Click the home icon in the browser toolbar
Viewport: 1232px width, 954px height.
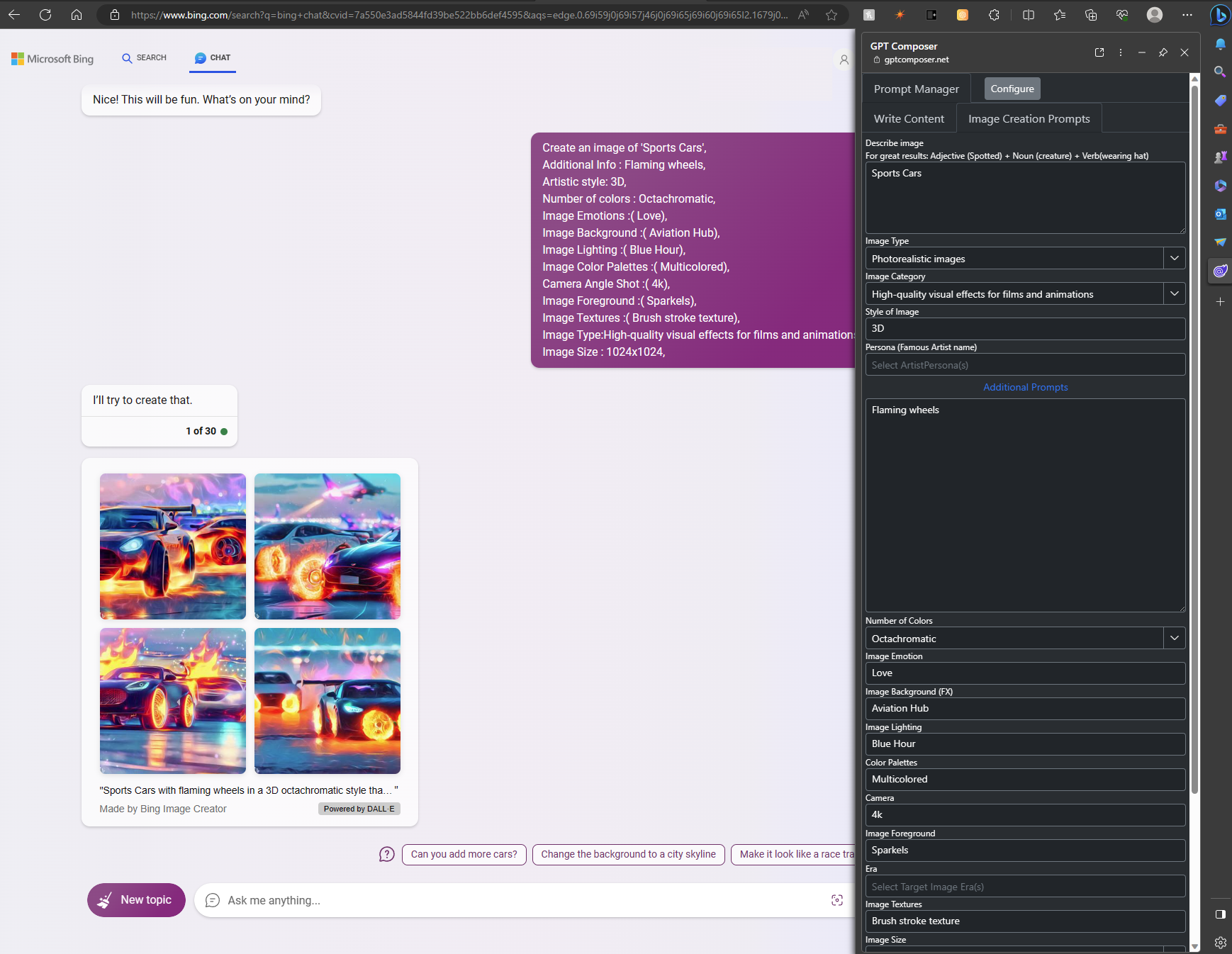[x=77, y=15]
